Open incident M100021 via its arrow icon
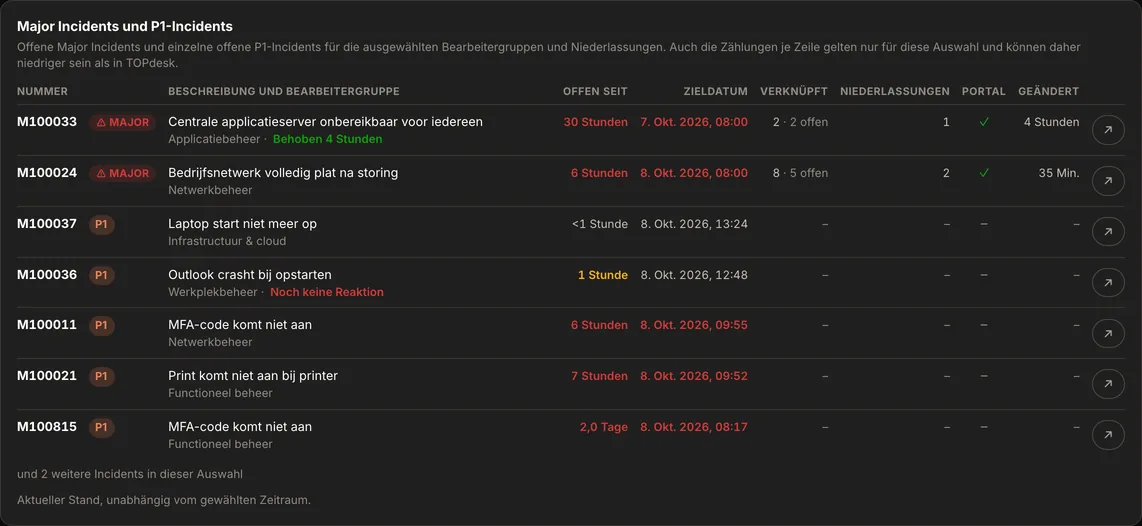The height and width of the screenshot is (526, 1142). (1108, 384)
